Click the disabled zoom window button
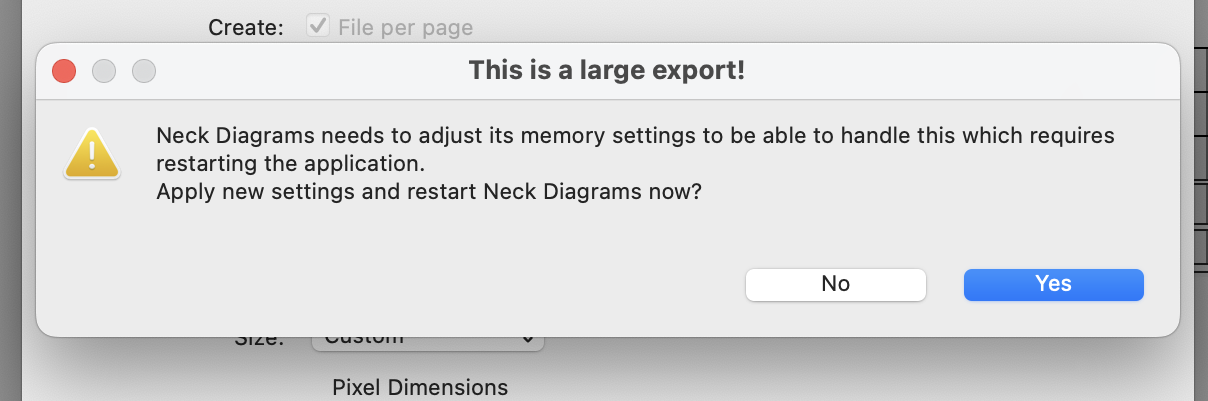This screenshot has width=1208, height=401. pyautogui.click(x=144, y=71)
